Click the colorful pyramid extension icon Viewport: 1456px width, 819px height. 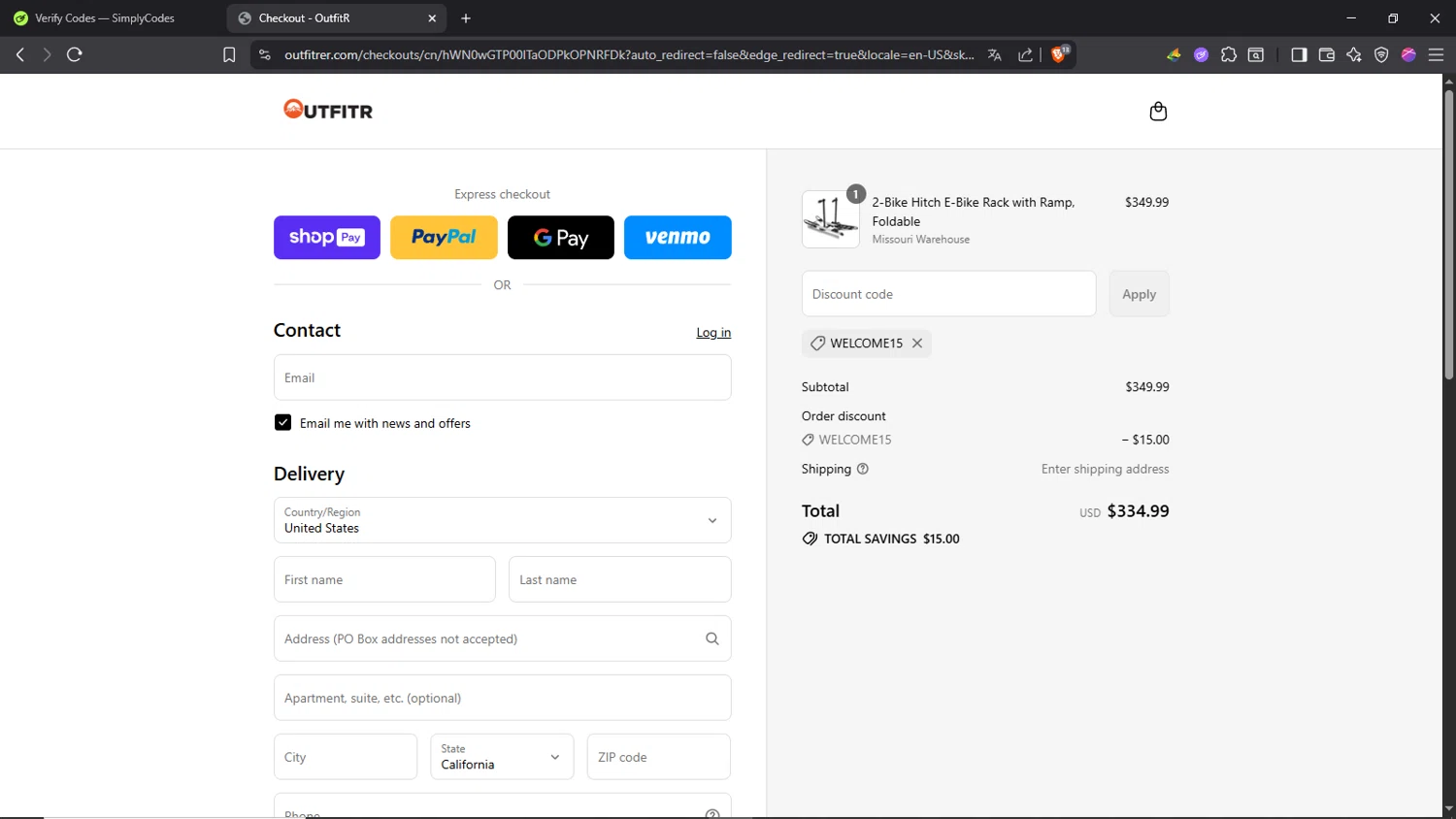click(1175, 55)
